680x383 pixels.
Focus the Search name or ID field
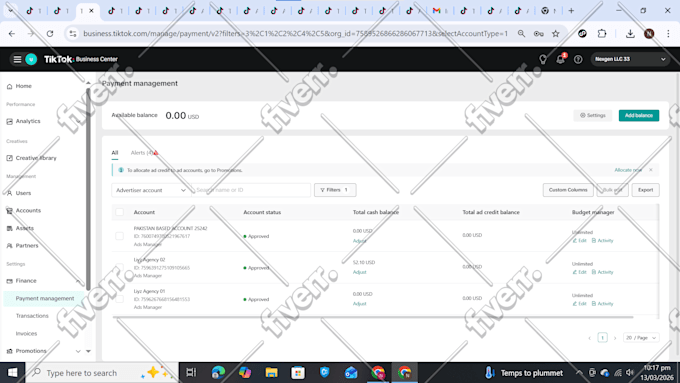[x=251, y=190]
